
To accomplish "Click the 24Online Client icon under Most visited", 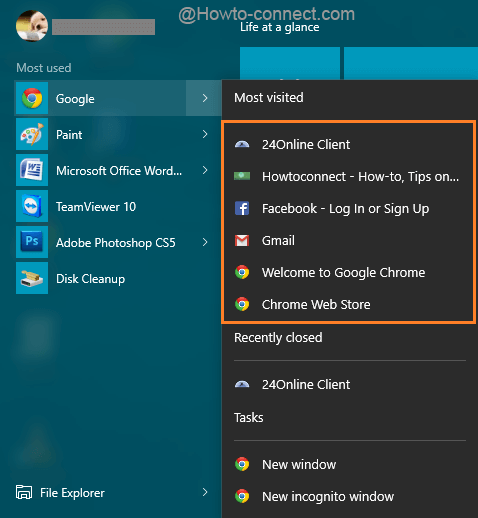I will [x=242, y=144].
